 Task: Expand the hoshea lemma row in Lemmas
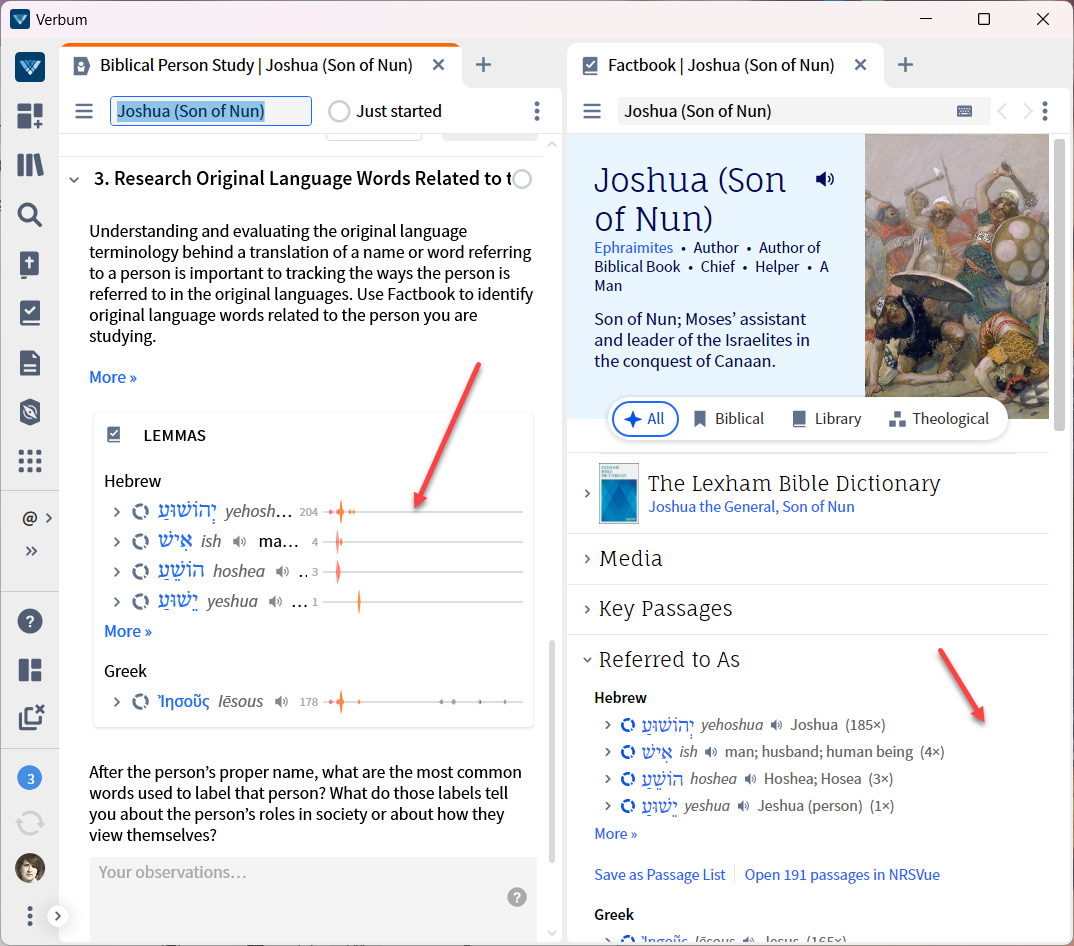(x=116, y=571)
